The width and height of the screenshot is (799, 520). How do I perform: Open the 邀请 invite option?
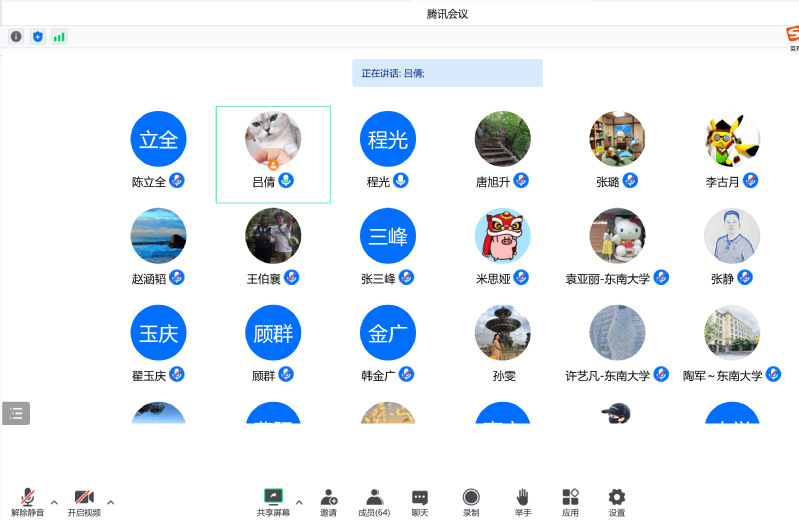[329, 502]
